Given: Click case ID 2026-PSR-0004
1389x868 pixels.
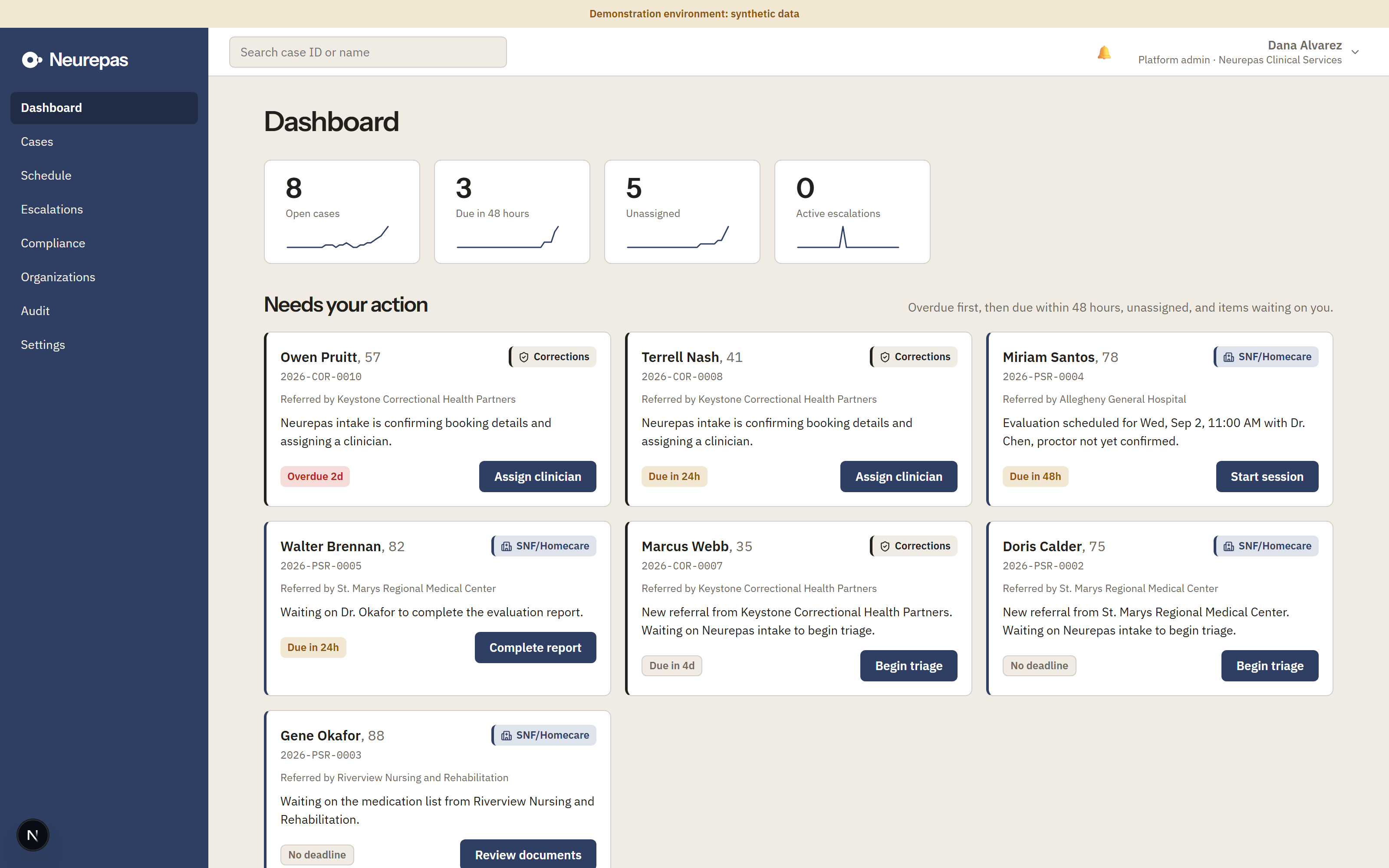Looking at the screenshot, I should pyautogui.click(x=1043, y=377).
